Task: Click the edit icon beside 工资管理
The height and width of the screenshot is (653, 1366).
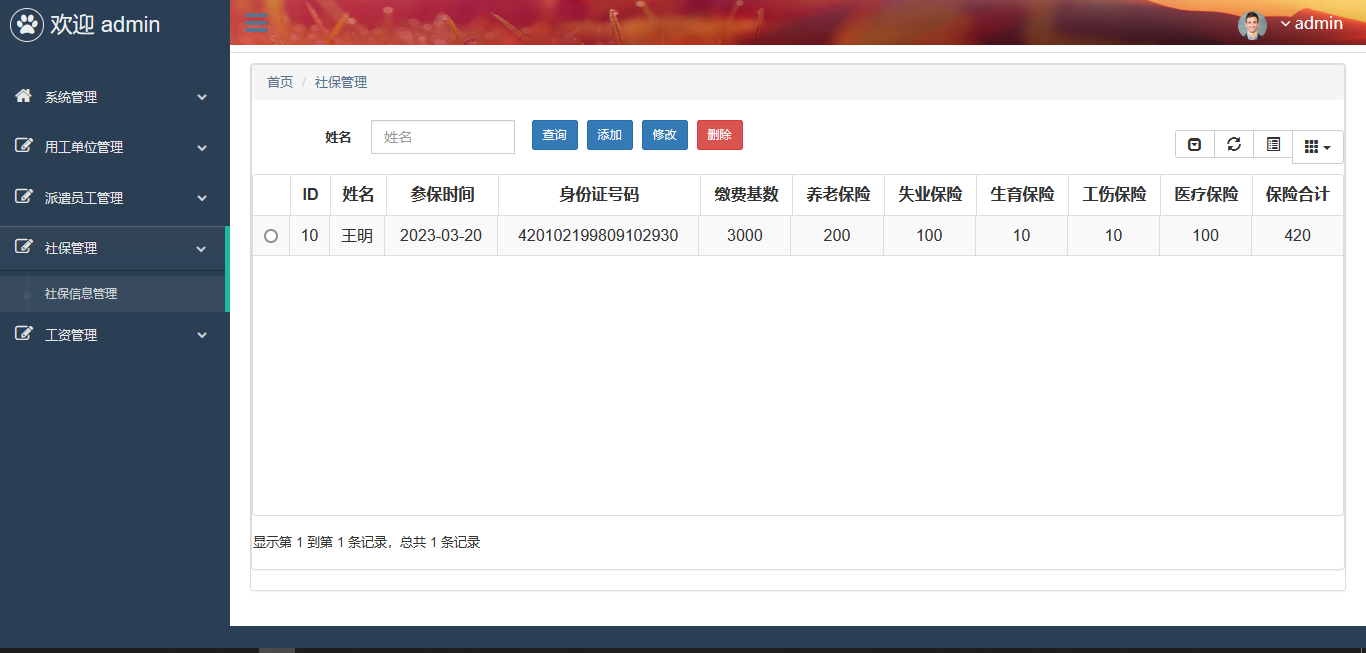Action: 23,334
